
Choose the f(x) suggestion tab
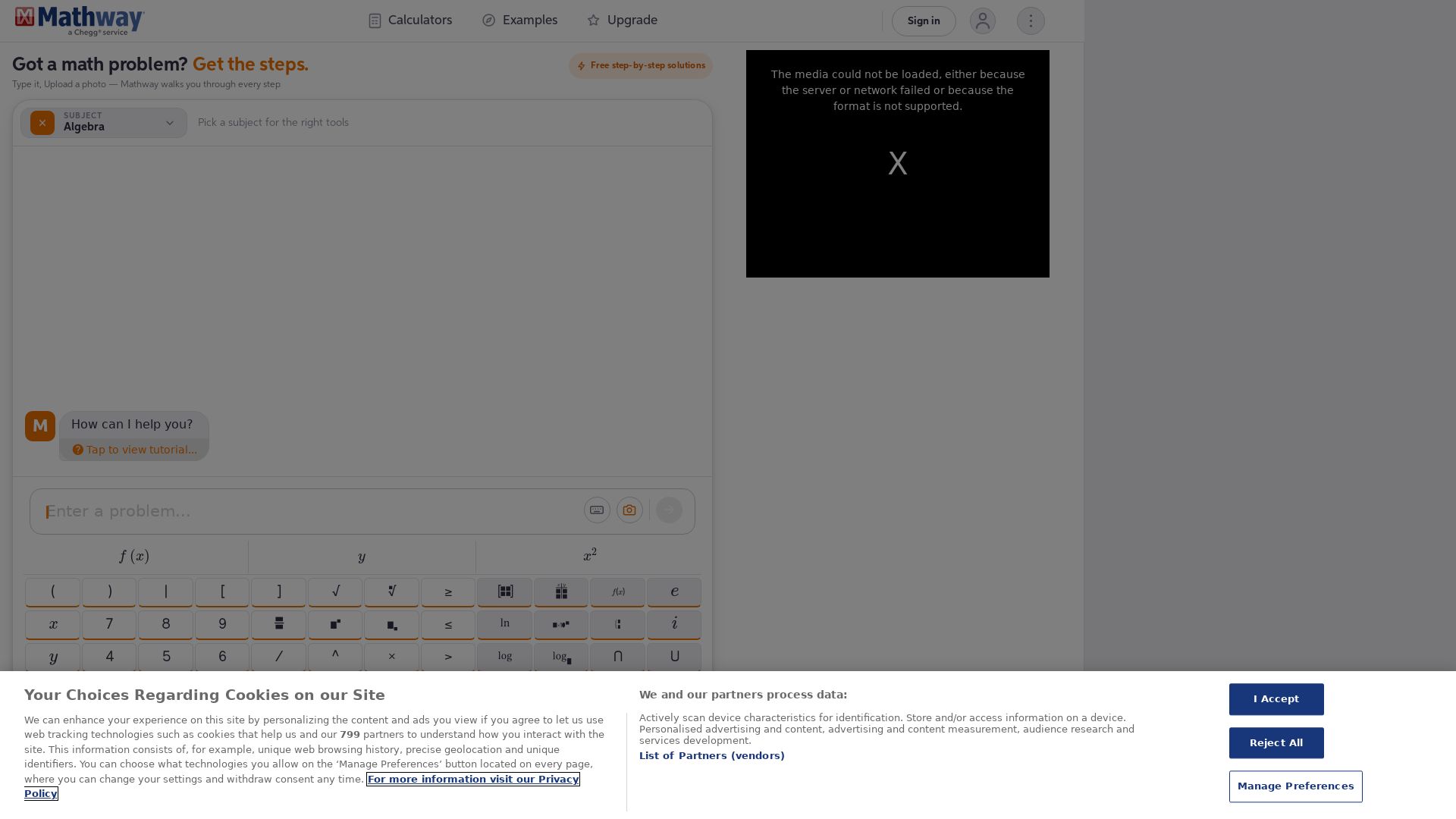click(x=134, y=557)
